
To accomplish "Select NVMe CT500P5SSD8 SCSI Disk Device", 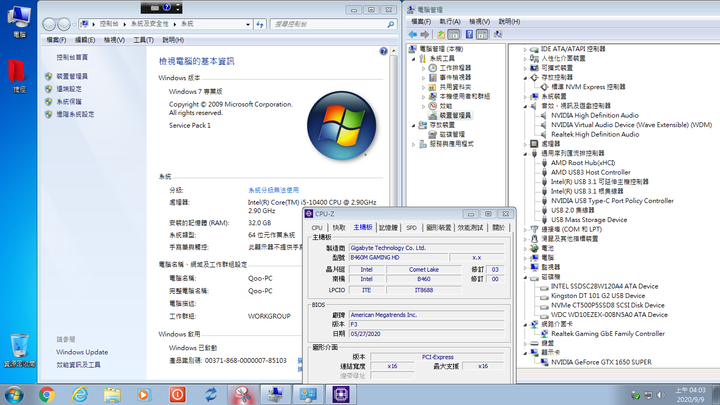I will point(608,305).
